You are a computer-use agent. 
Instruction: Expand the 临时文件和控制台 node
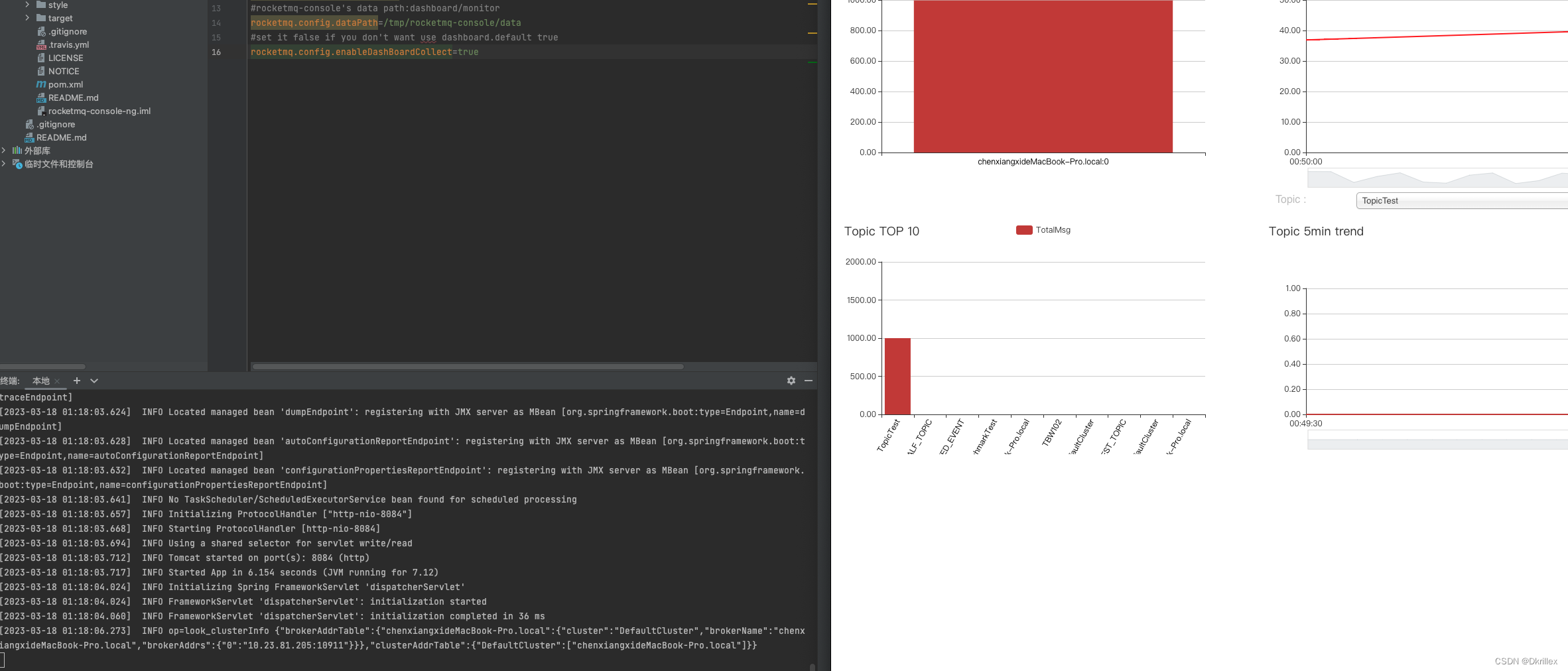(3, 164)
